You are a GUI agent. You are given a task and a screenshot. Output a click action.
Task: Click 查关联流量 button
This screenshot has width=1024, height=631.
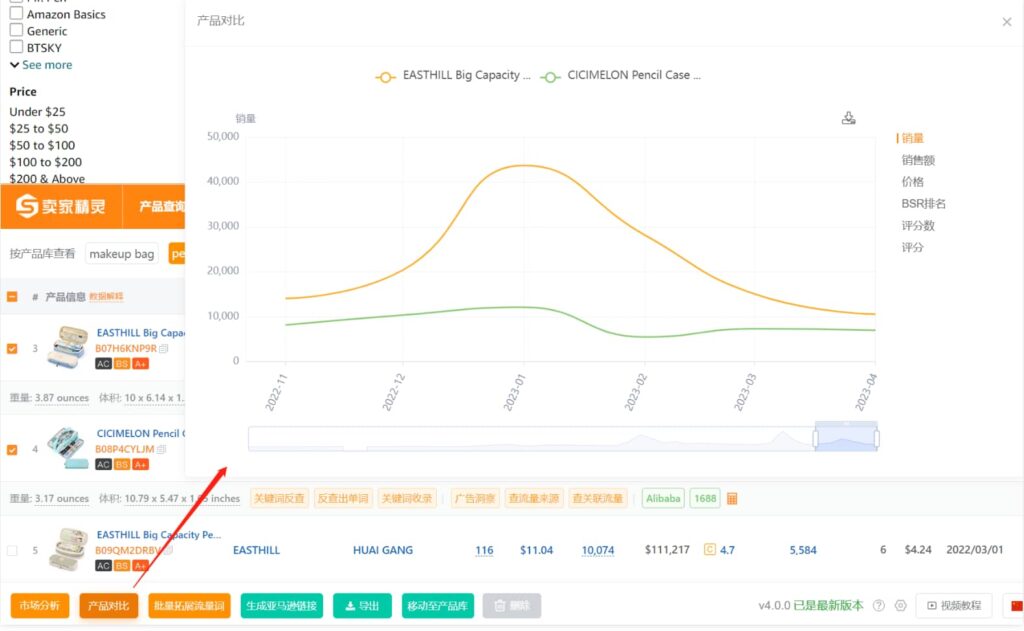598,498
